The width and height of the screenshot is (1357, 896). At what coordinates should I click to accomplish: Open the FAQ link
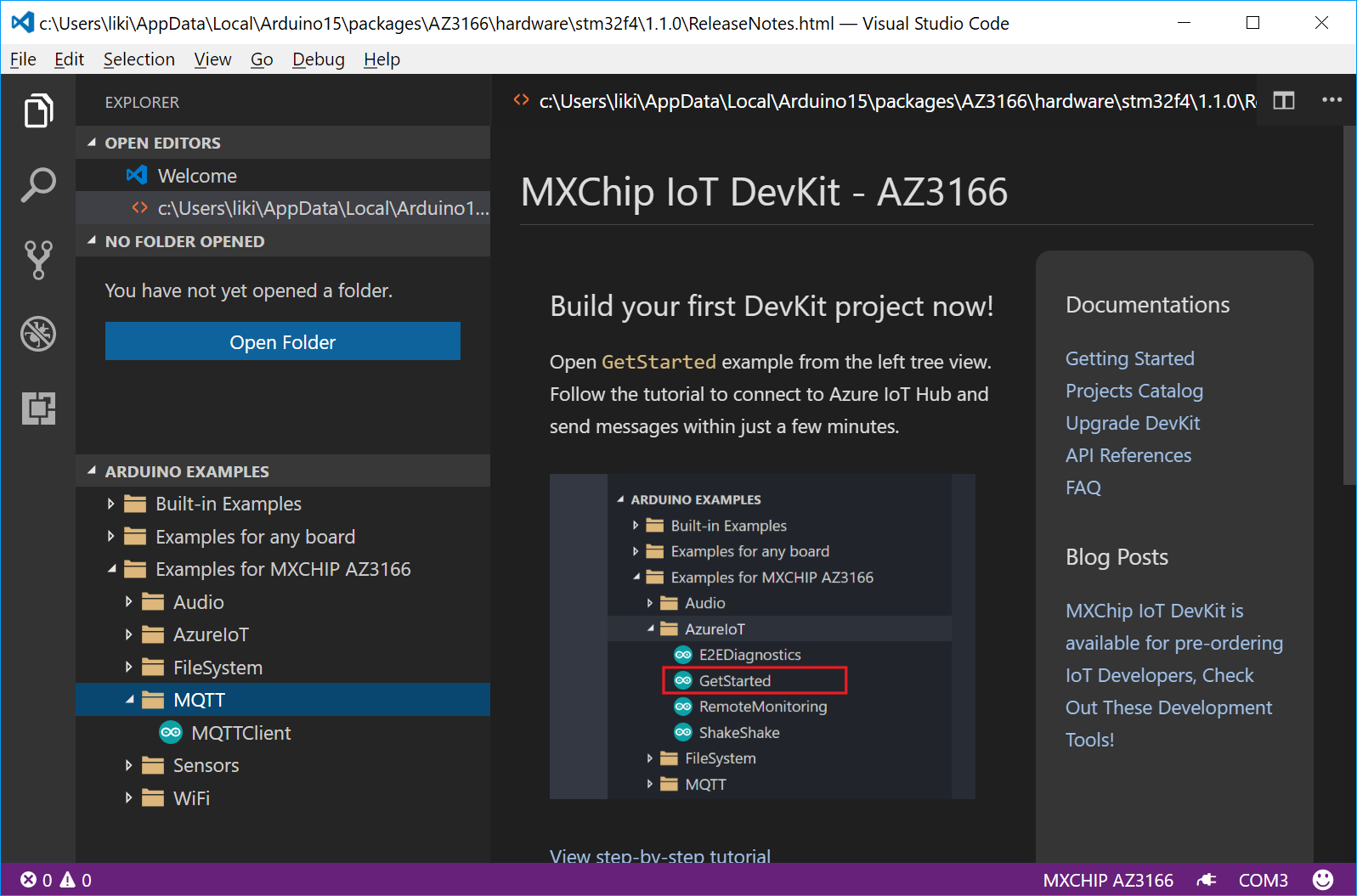click(x=1083, y=487)
